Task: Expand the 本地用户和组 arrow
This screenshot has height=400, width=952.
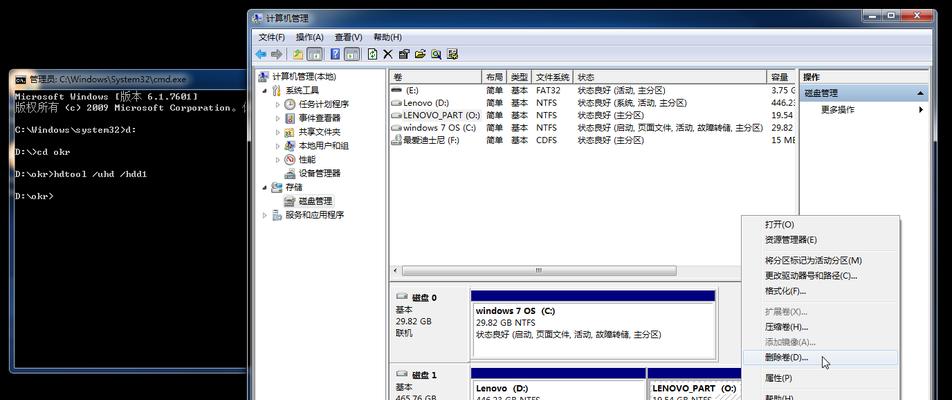Action: pyautogui.click(x=277, y=146)
